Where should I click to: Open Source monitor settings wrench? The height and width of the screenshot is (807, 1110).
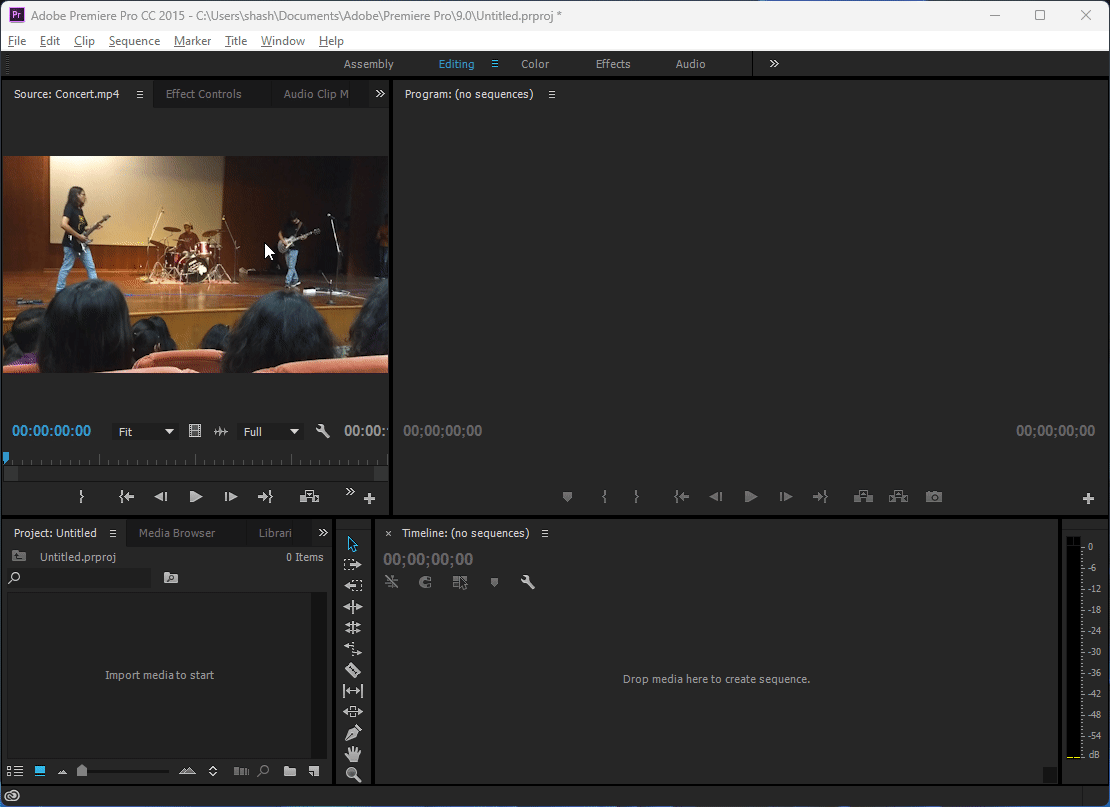coord(323,431)
